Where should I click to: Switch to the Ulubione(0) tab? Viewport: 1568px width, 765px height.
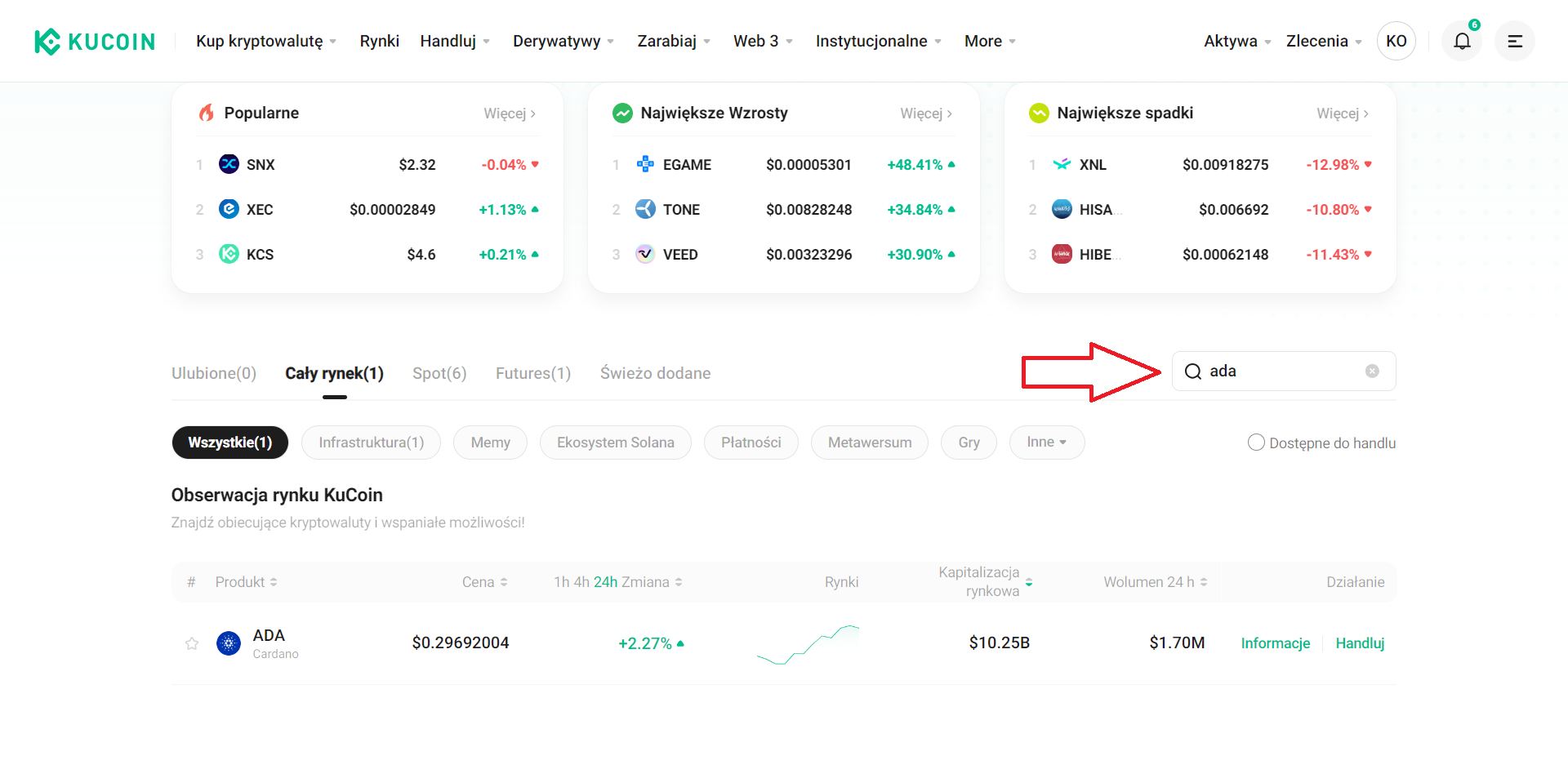pos(214,373)
